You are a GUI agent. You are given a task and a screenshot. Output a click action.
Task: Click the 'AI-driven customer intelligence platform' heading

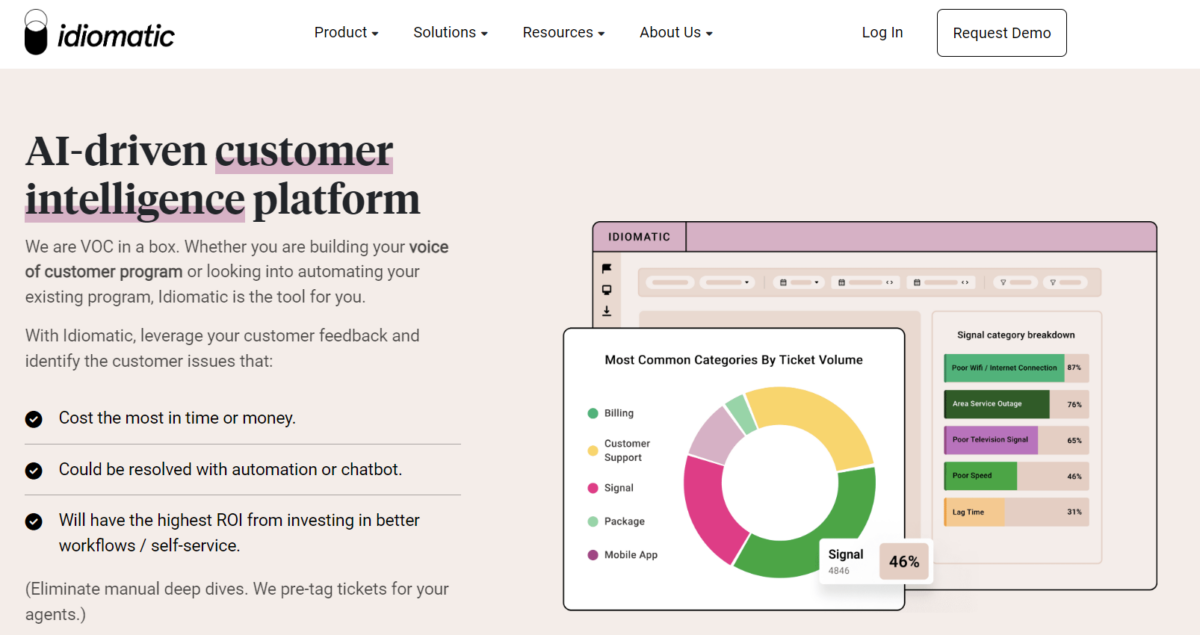click(223, 175)
